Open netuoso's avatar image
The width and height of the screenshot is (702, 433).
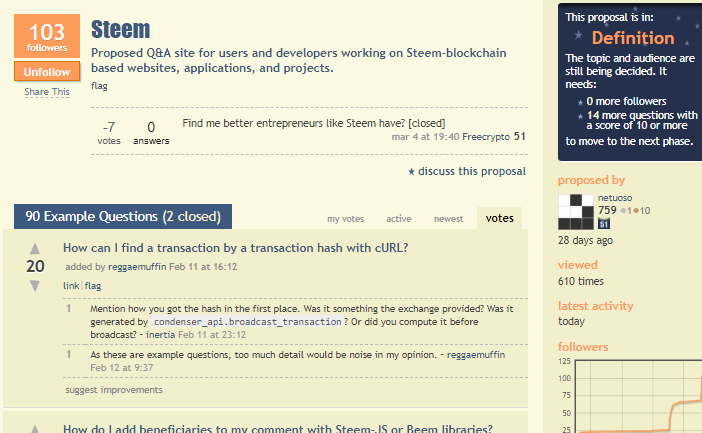(575, 212)
